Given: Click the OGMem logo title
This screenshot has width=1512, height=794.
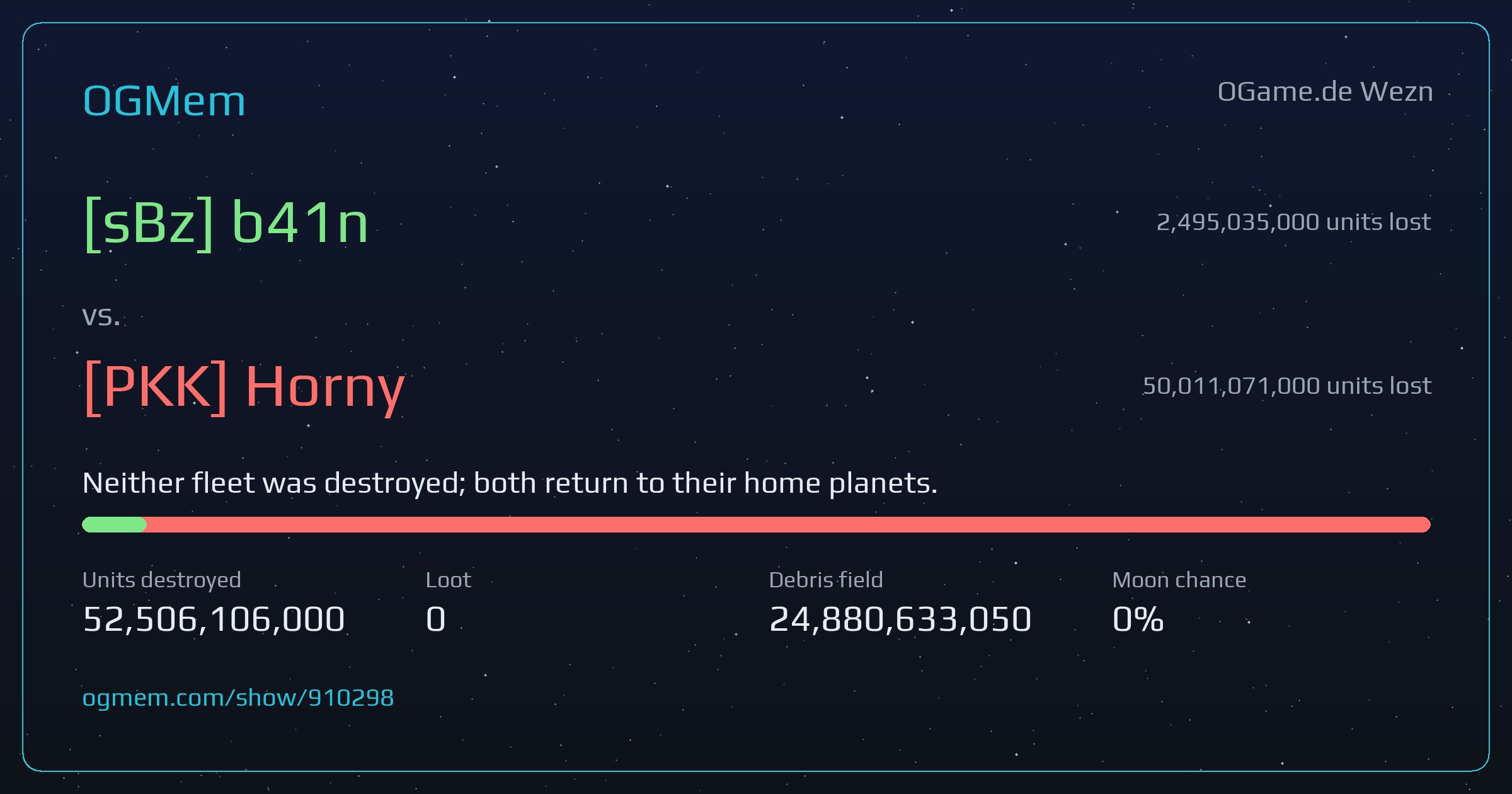Looking at the screenshot, I should (x=164, y=101).
